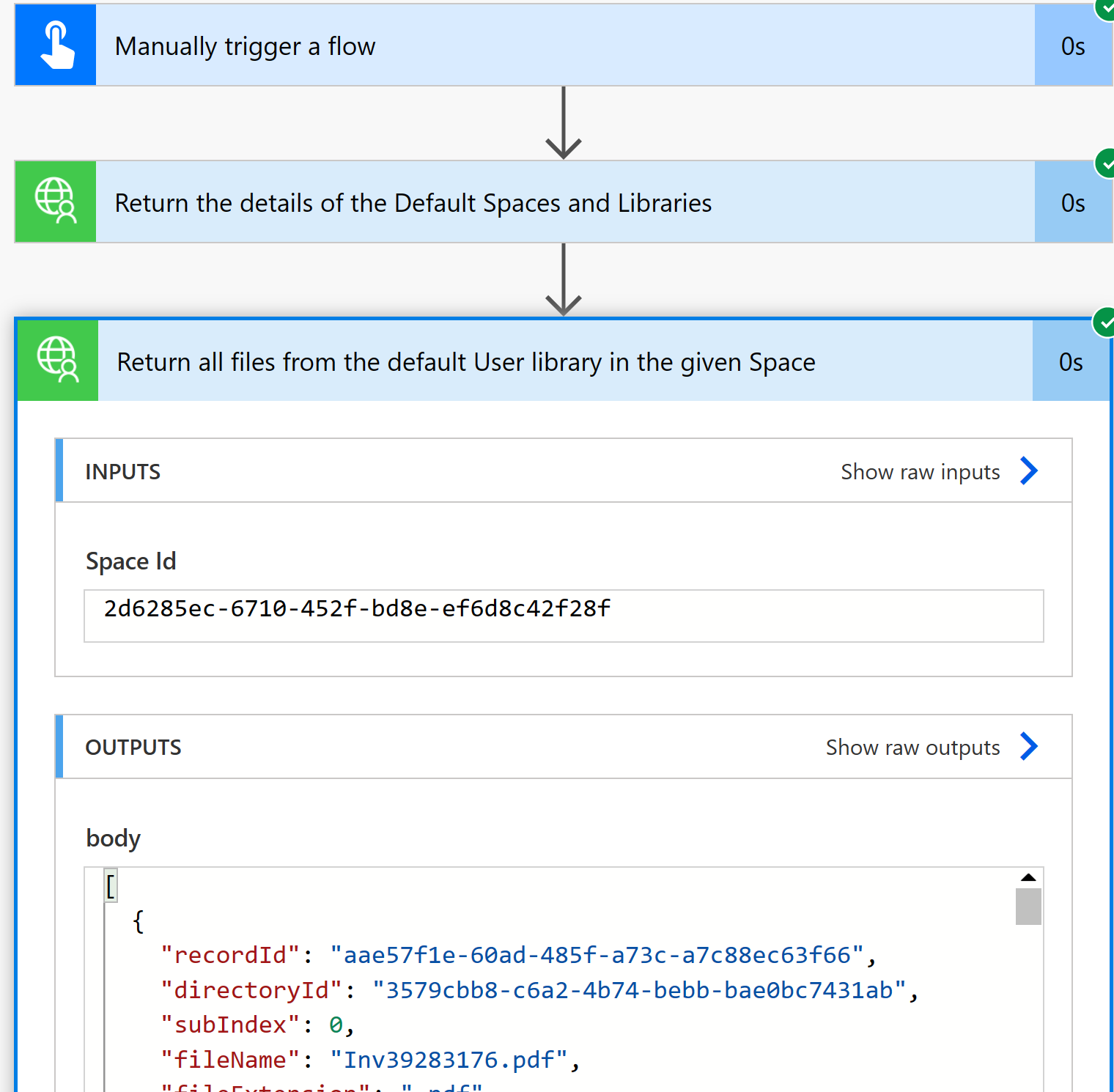The image size is (1114, 1092).
Task: Click the opening square bracket in the body JSON
Action: (111, 886)
